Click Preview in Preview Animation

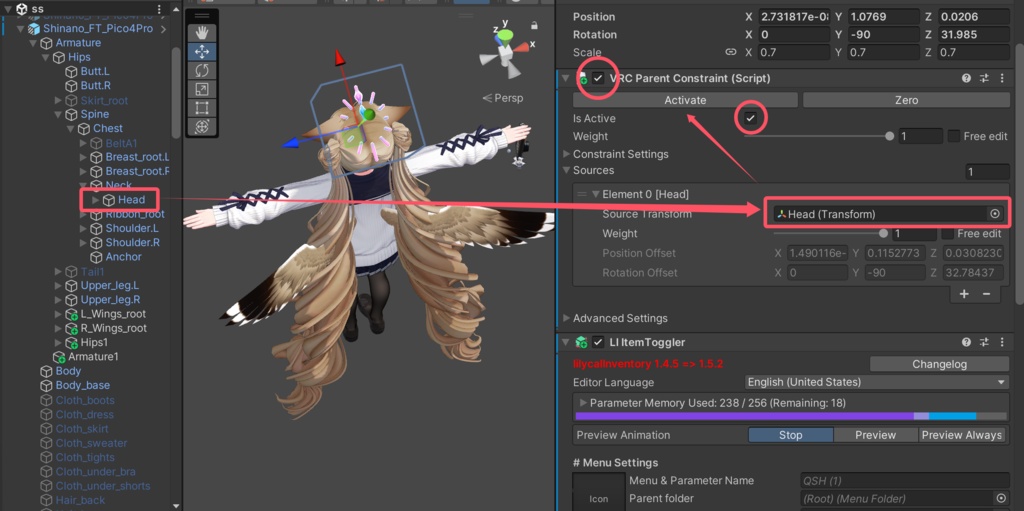point(876,435)
